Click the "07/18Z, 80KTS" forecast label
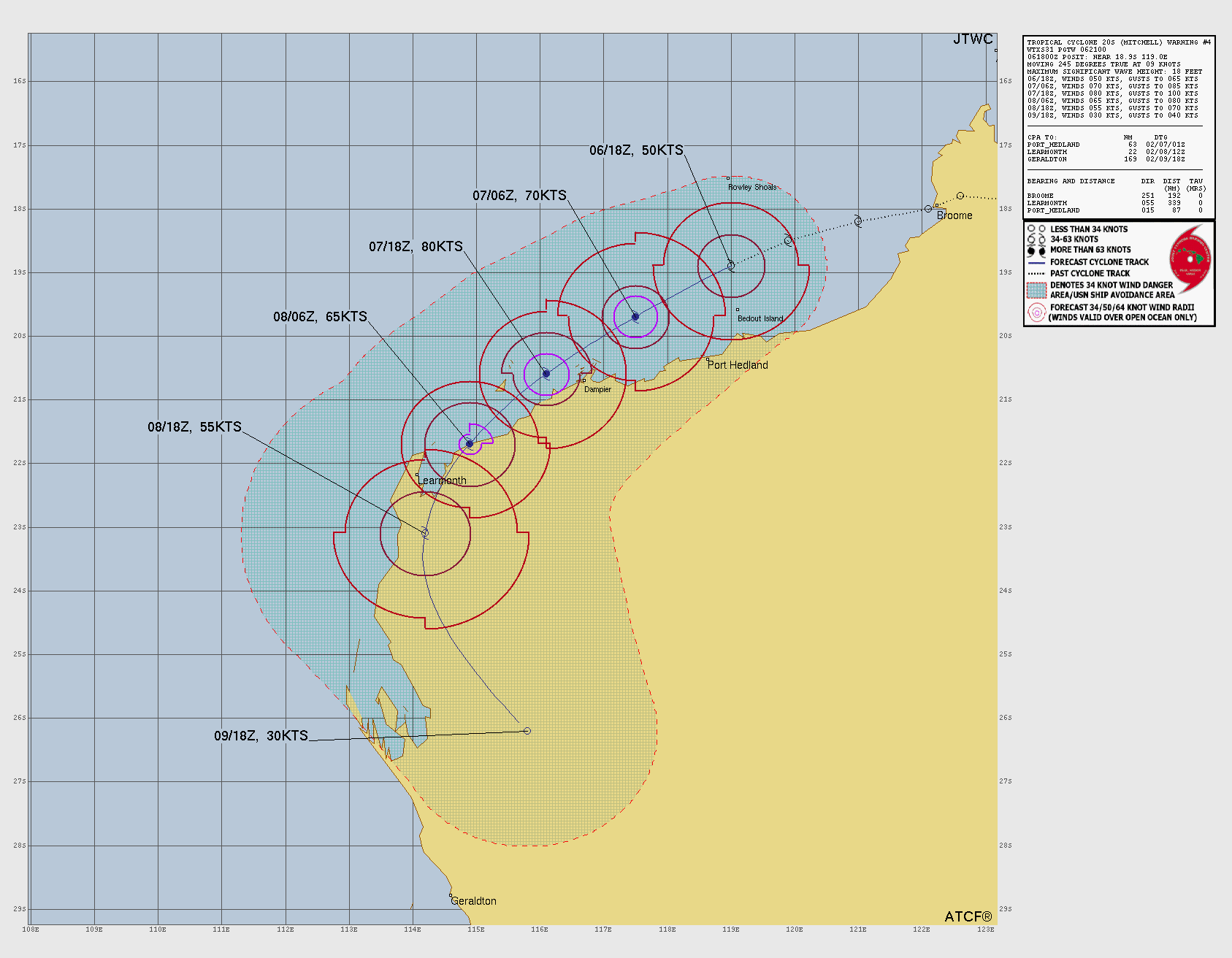Viewport: 1232px width, 958px height. click(x=416, y=247)
